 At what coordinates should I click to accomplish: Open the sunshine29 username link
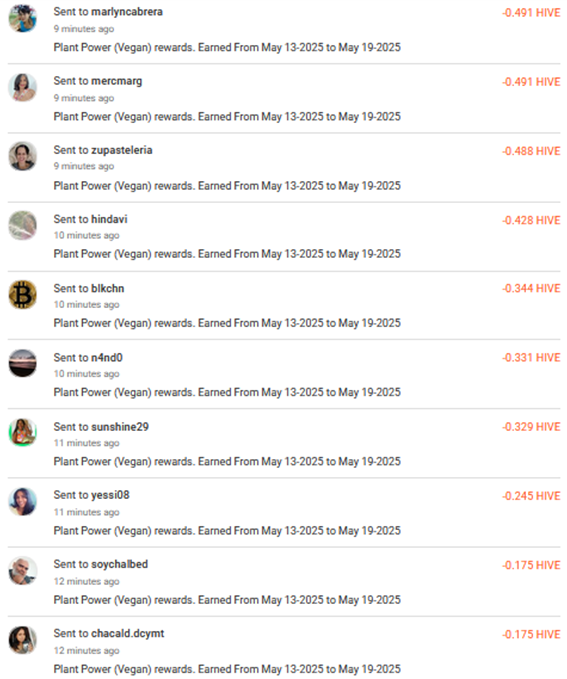120,427
